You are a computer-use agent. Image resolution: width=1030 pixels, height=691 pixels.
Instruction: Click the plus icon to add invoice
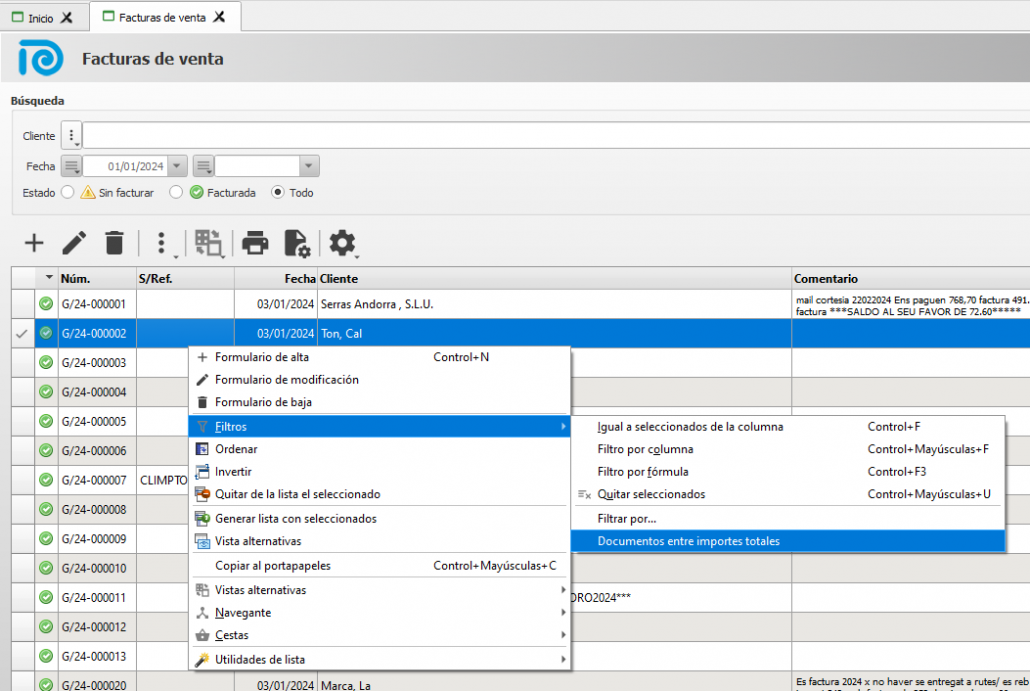[34, 242]
